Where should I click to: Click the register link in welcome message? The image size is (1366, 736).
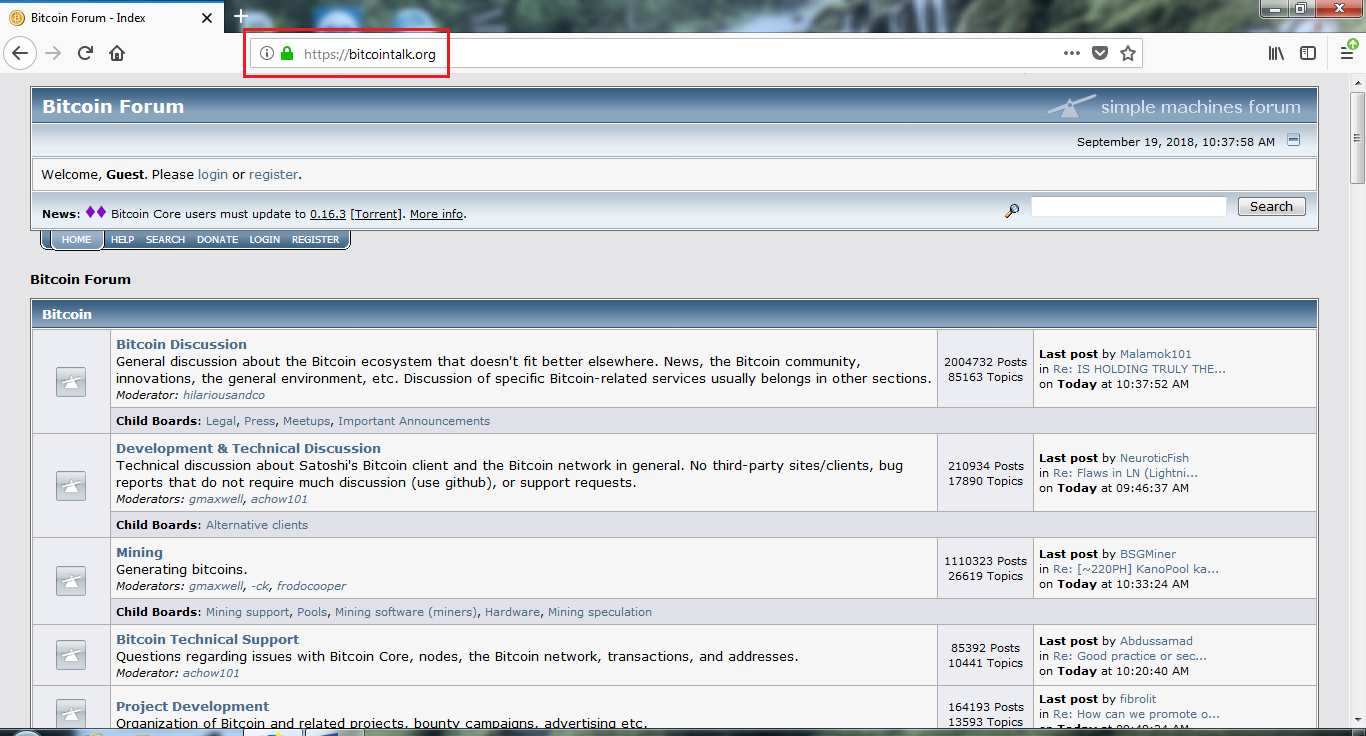click(273, 174)
